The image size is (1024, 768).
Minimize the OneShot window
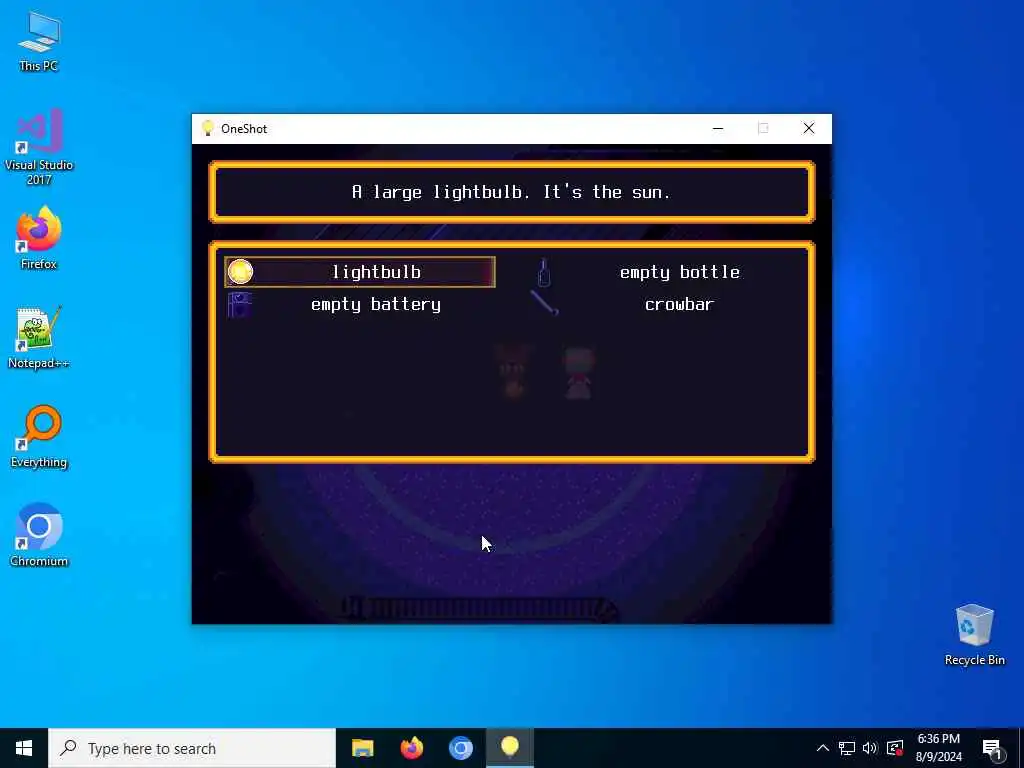[x=718, y=129]
